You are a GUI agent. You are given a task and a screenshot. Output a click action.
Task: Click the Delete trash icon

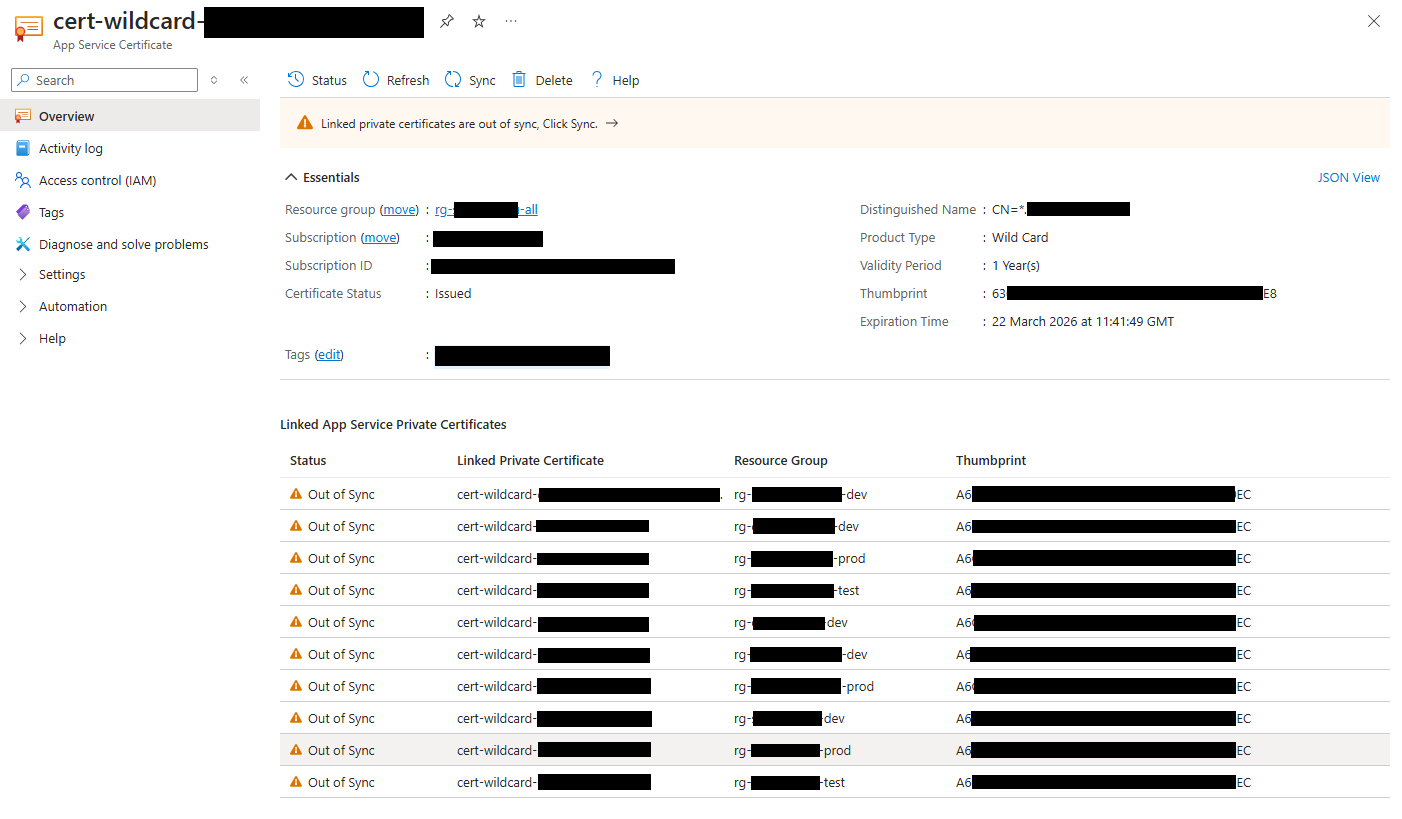point(519,80)
